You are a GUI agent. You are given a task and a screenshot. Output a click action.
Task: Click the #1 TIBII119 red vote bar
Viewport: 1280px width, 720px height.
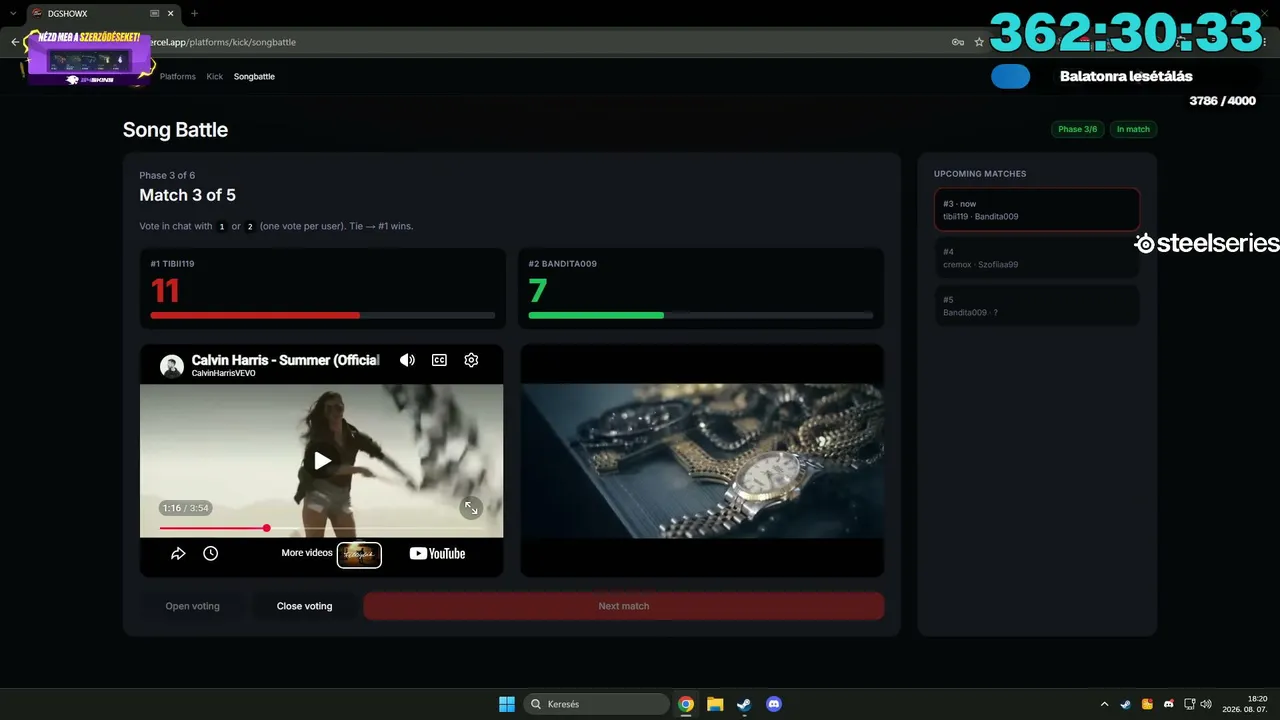click(x=323, y=315)
